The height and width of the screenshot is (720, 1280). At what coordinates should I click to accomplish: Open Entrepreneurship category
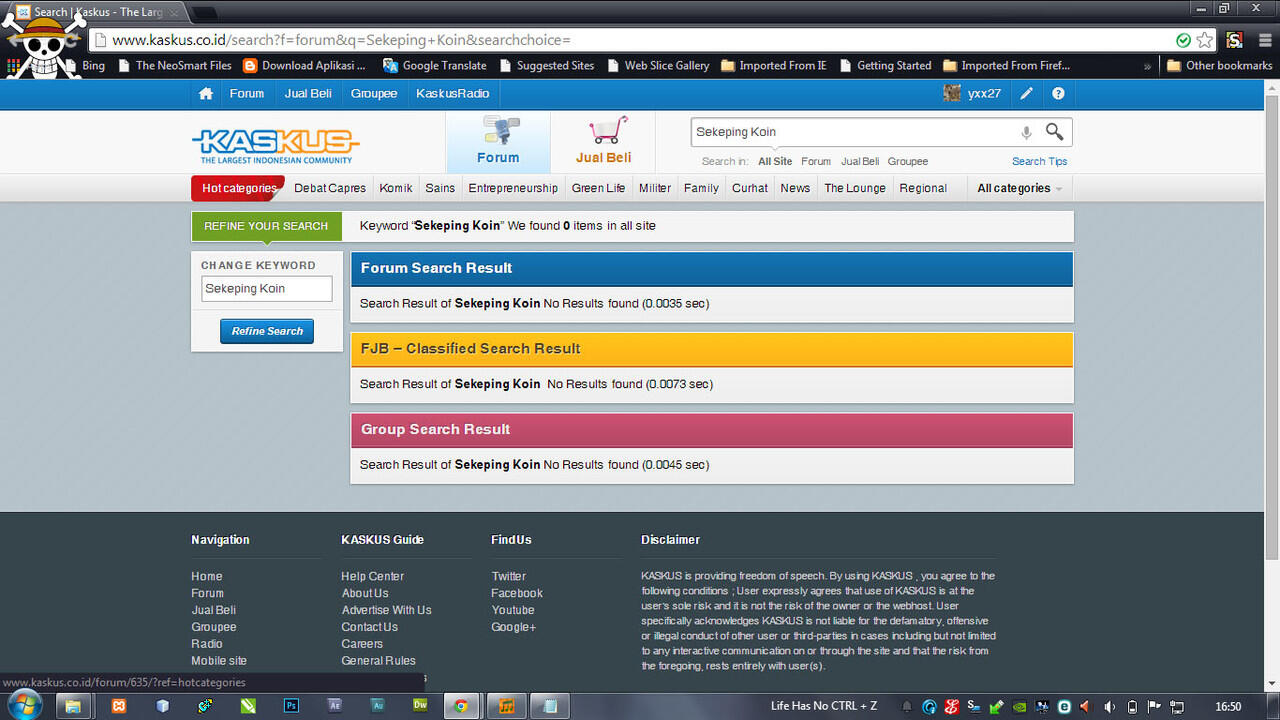(513, 188)
